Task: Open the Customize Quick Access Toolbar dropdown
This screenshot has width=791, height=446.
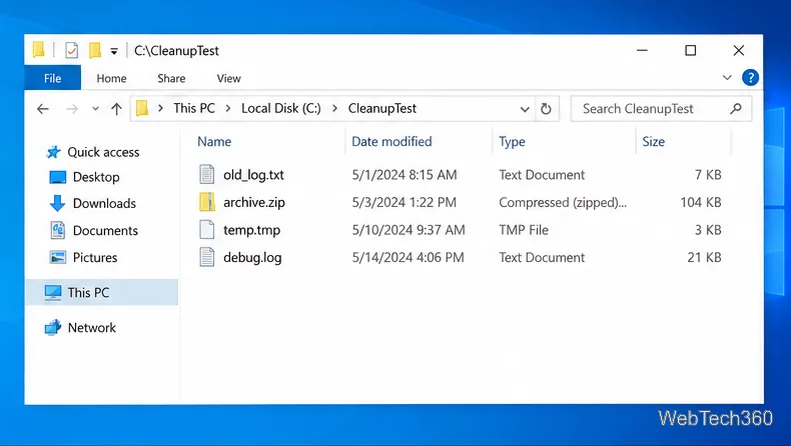Action: coord(114,51)
